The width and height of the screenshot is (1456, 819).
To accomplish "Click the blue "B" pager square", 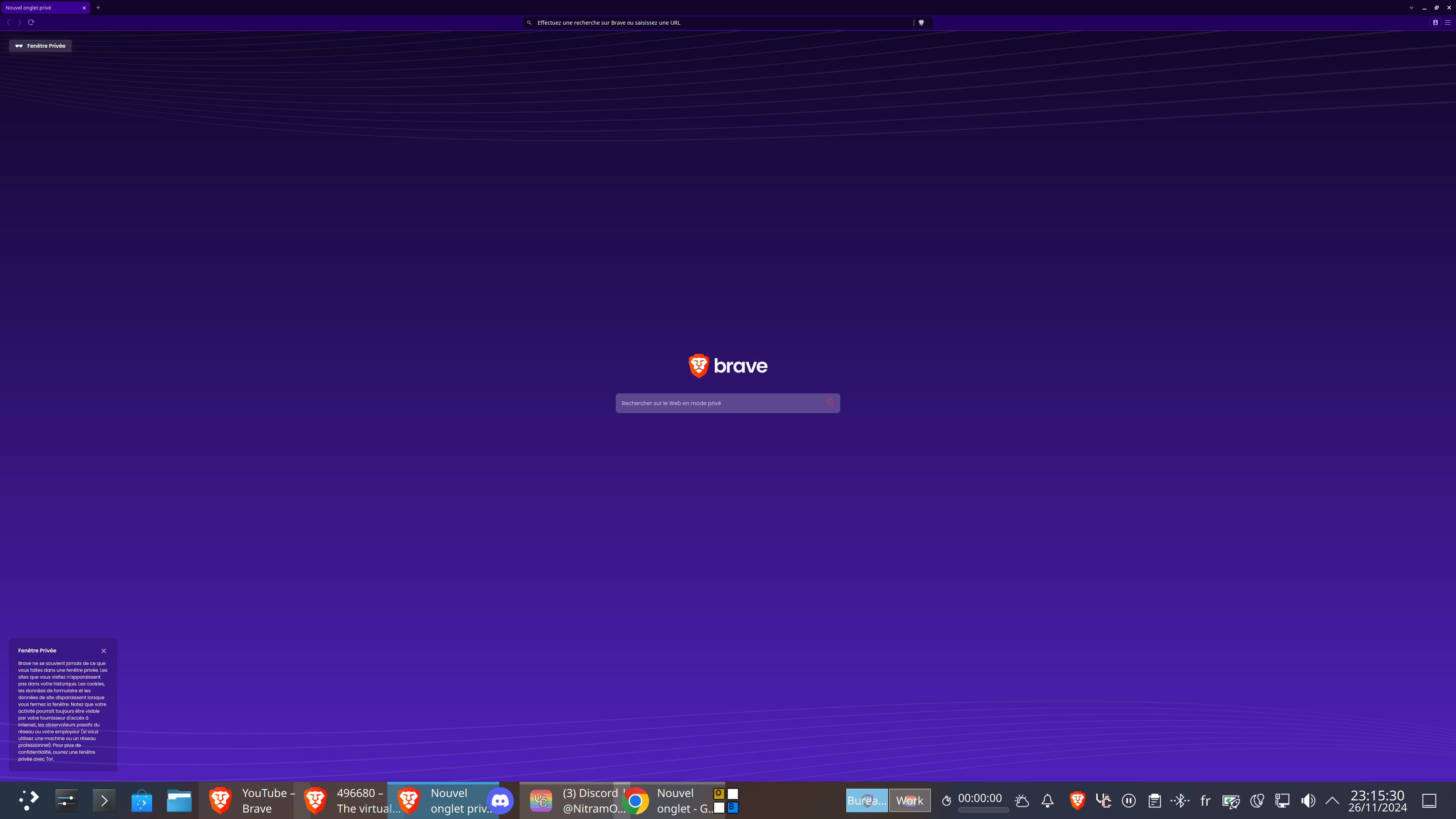I will (733, 807).
